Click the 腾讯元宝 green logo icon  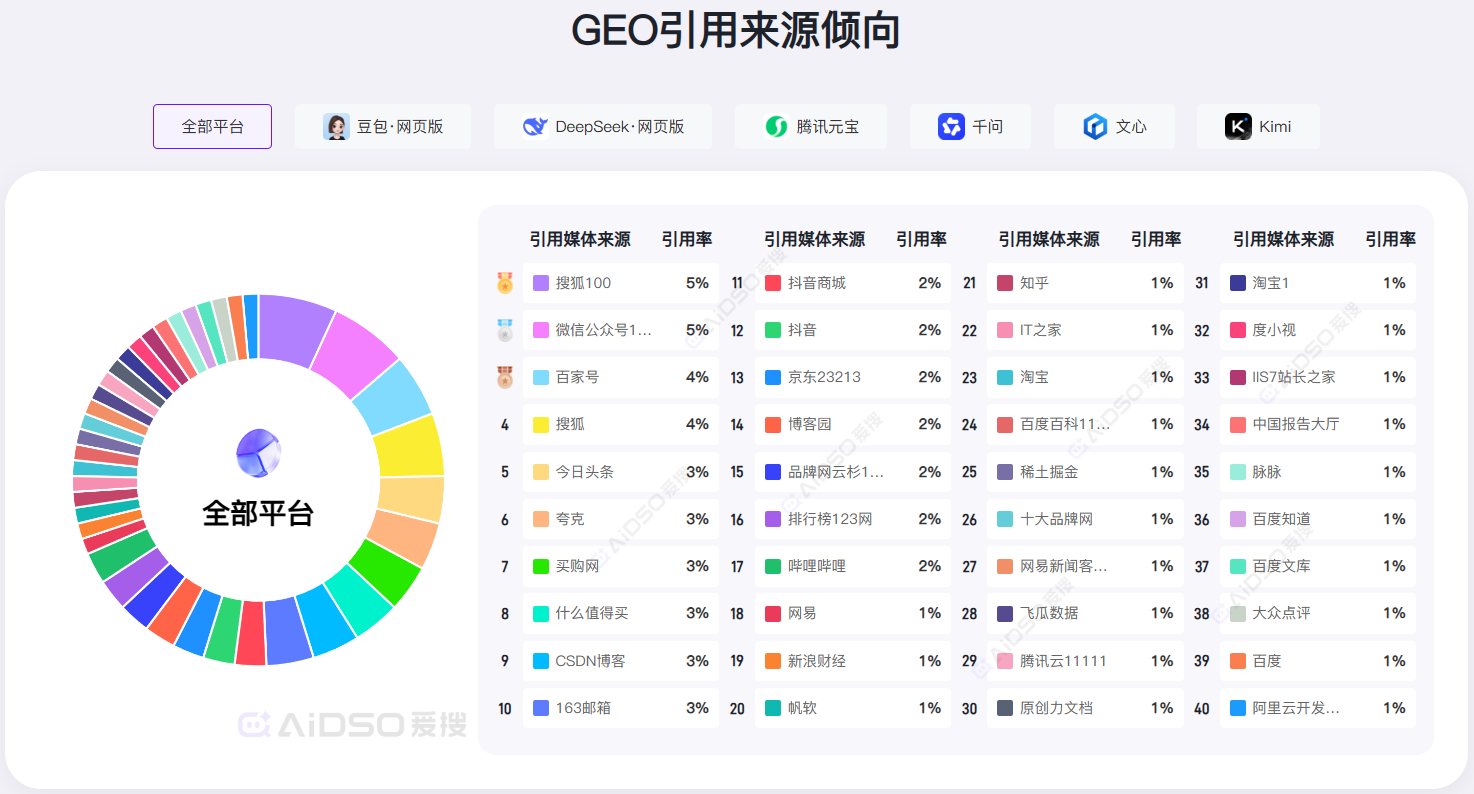(776, 127)
